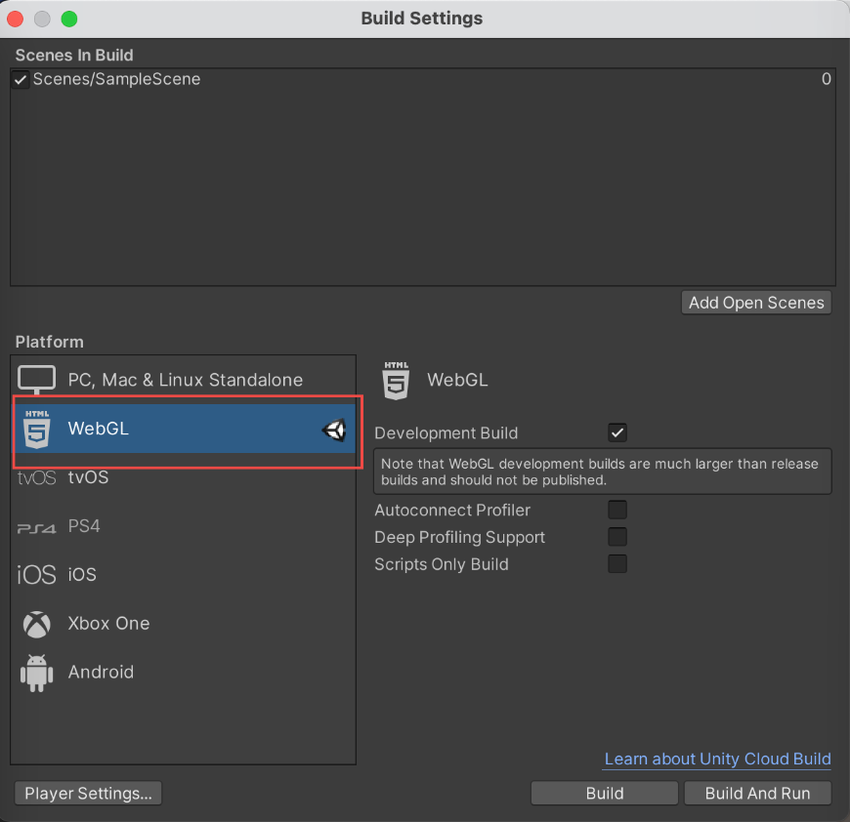The width and height of the screenshot is (850, 822).
Task: Click the Add Open Scenes button
Action: (x=756, y=302)
